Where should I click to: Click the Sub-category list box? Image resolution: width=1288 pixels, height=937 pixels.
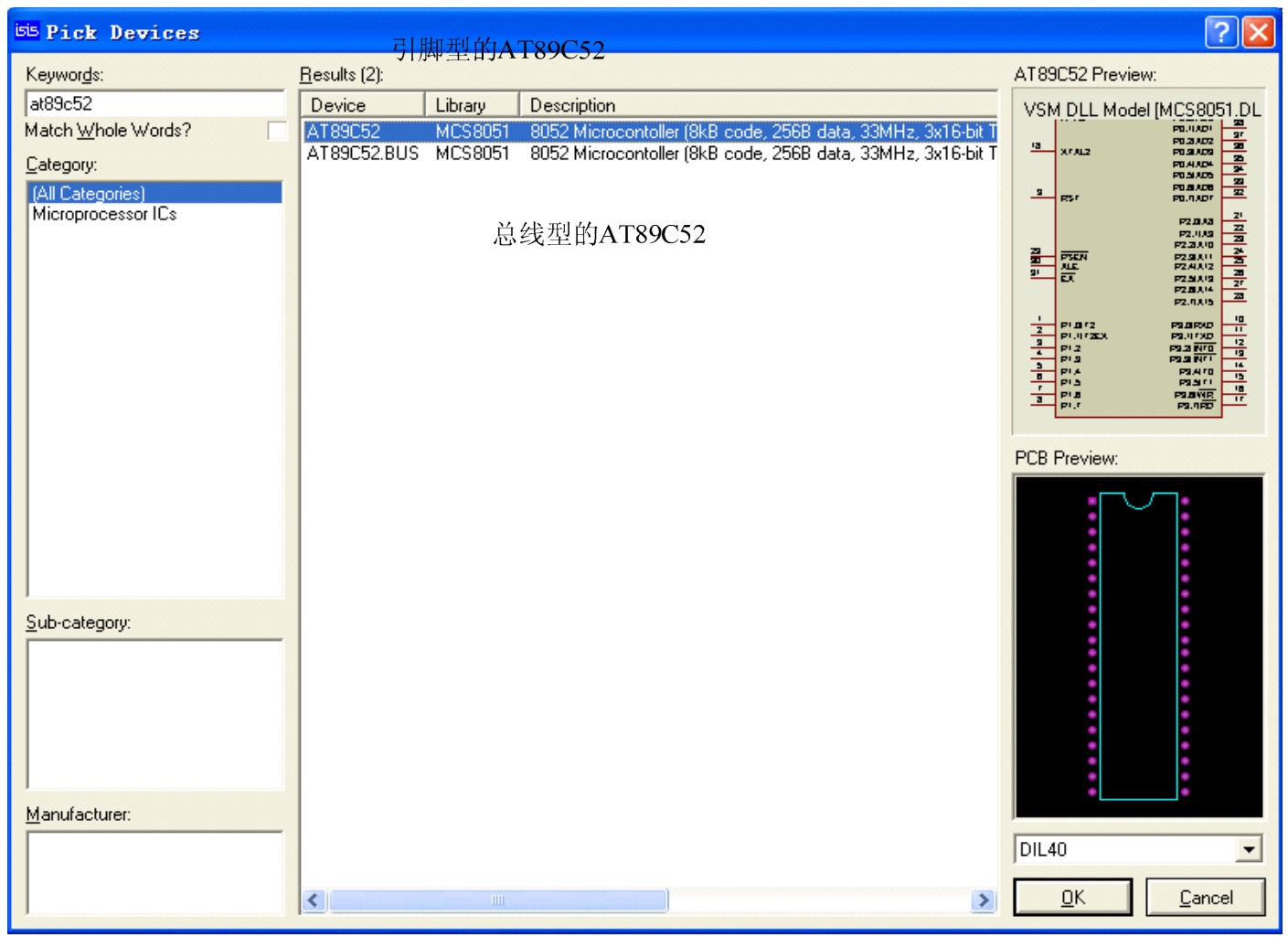tap(155, 714)
